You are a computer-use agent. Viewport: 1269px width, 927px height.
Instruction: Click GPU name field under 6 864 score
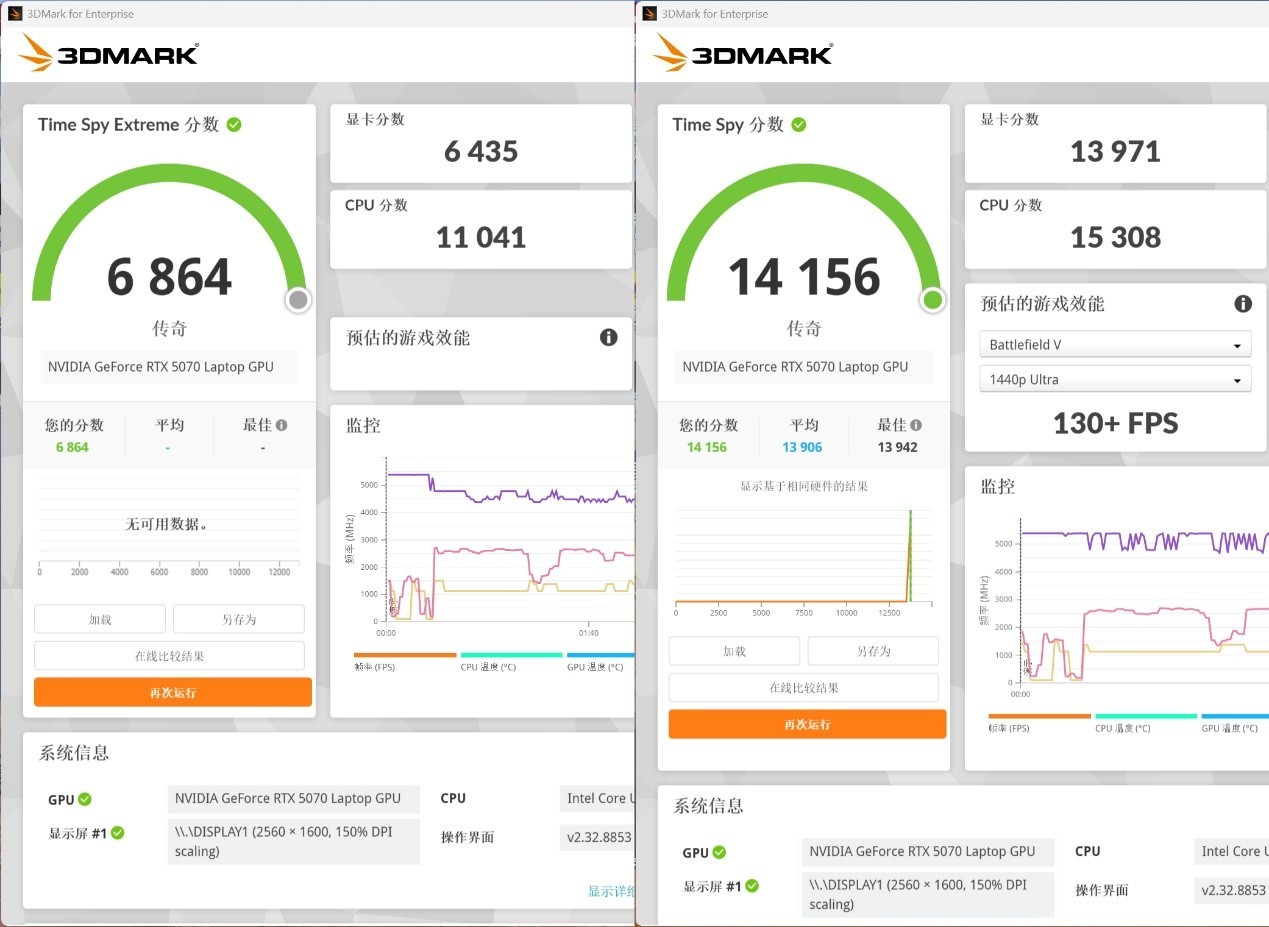click(x=169, y=367)
